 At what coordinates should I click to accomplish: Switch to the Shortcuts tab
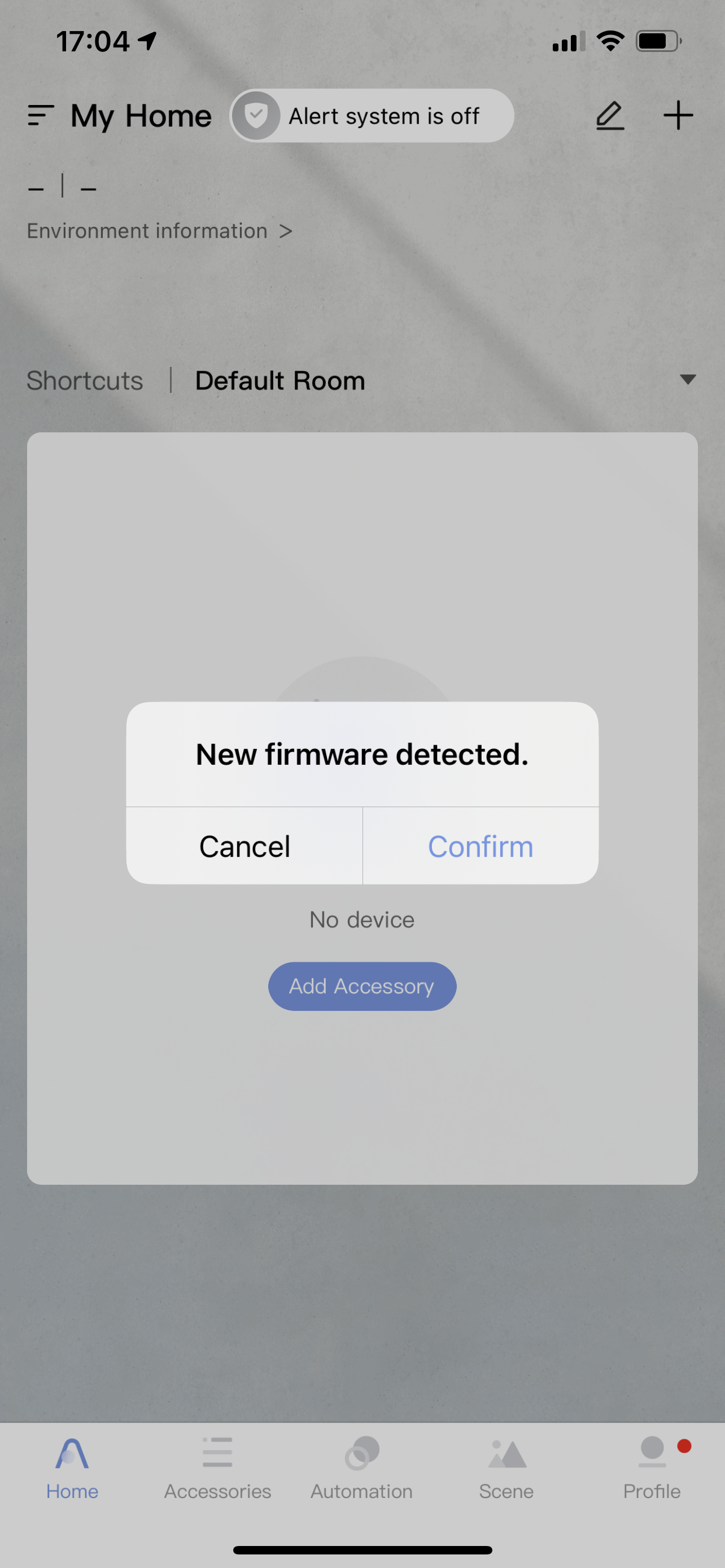85,380
